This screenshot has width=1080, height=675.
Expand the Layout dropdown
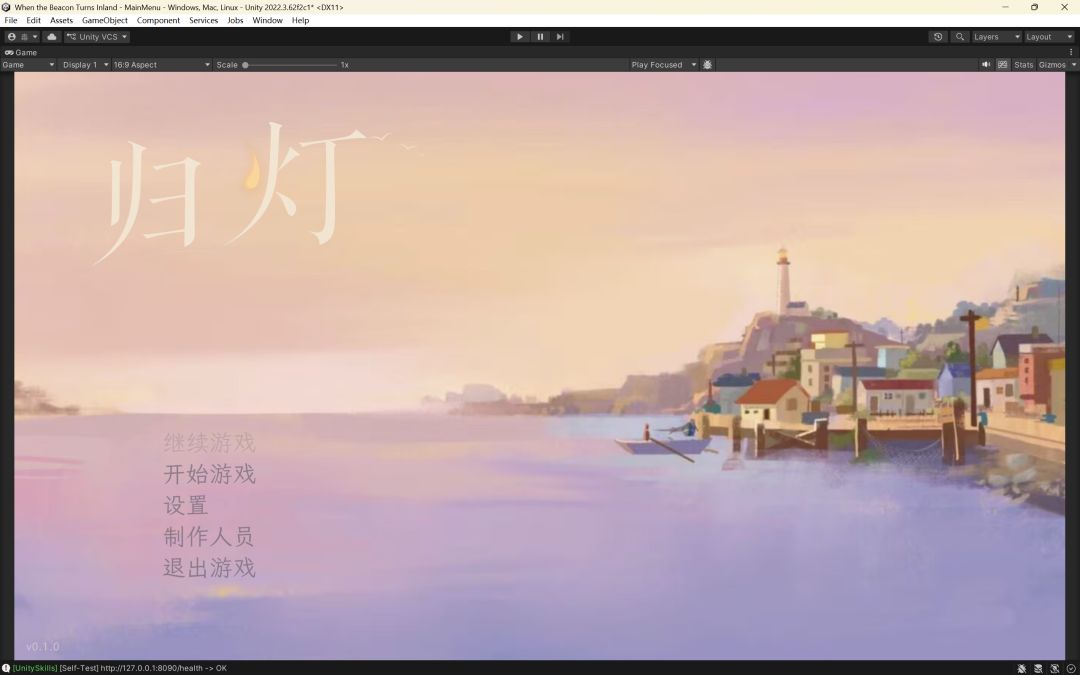pyautogui.click(x=1048, y=37)
